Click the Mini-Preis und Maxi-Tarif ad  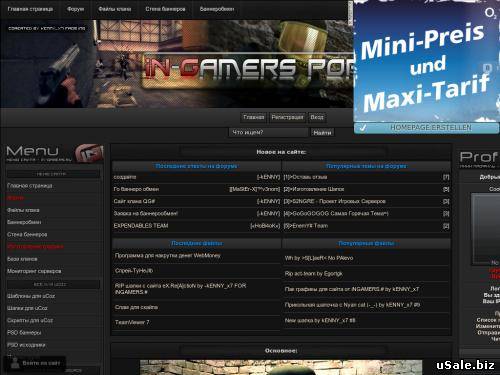[x=427, y=62]
